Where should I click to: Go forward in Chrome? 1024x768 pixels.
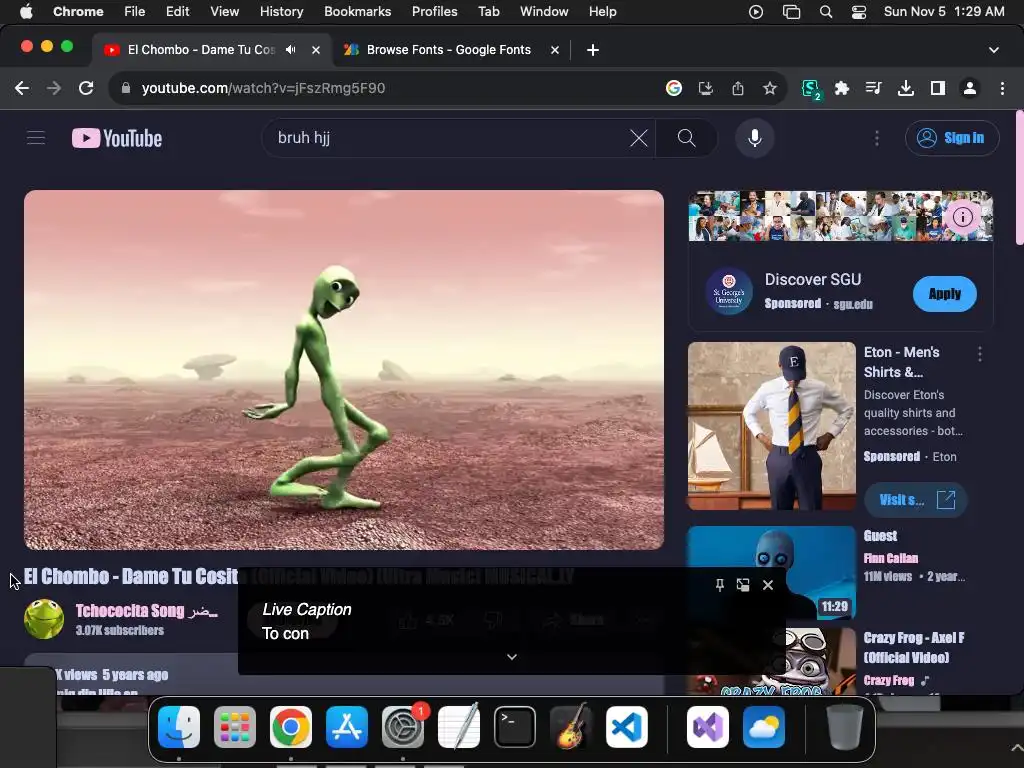point(54,88)
